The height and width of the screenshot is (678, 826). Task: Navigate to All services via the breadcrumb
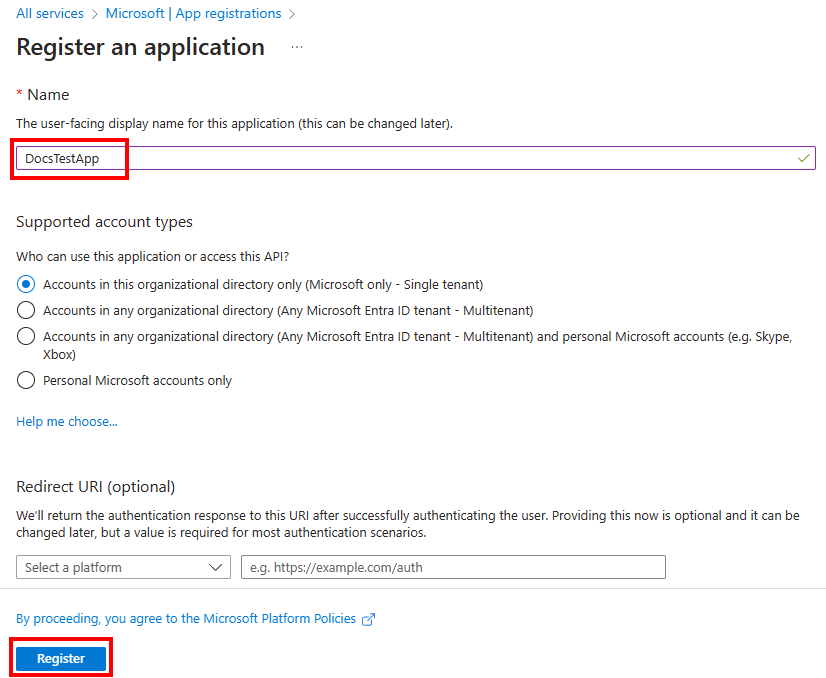49,13
